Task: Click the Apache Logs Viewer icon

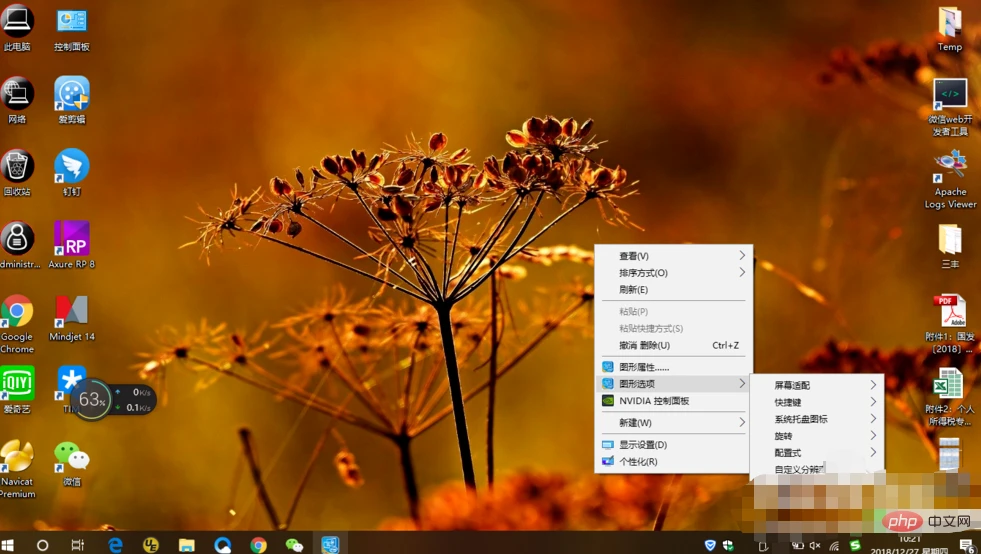Action: 949,166
